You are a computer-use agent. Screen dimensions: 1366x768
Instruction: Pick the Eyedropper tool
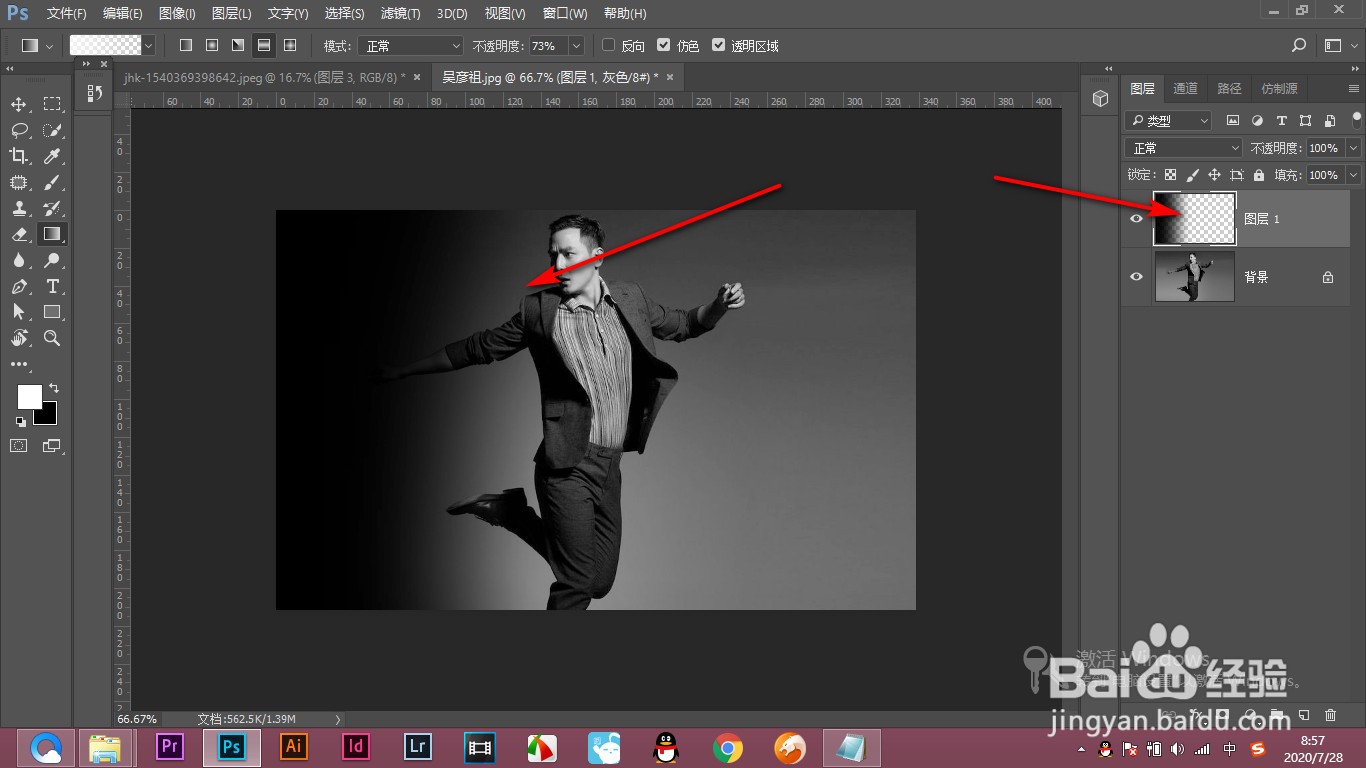click(52, 156)
